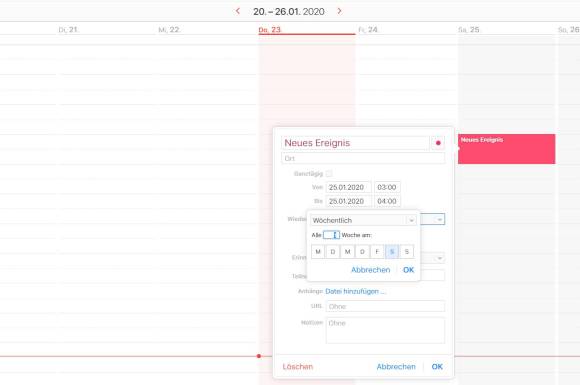The height and width of the screenshot is (385, 580).
Task: Open the event color dot picker
Action: [x=438, y=143]
